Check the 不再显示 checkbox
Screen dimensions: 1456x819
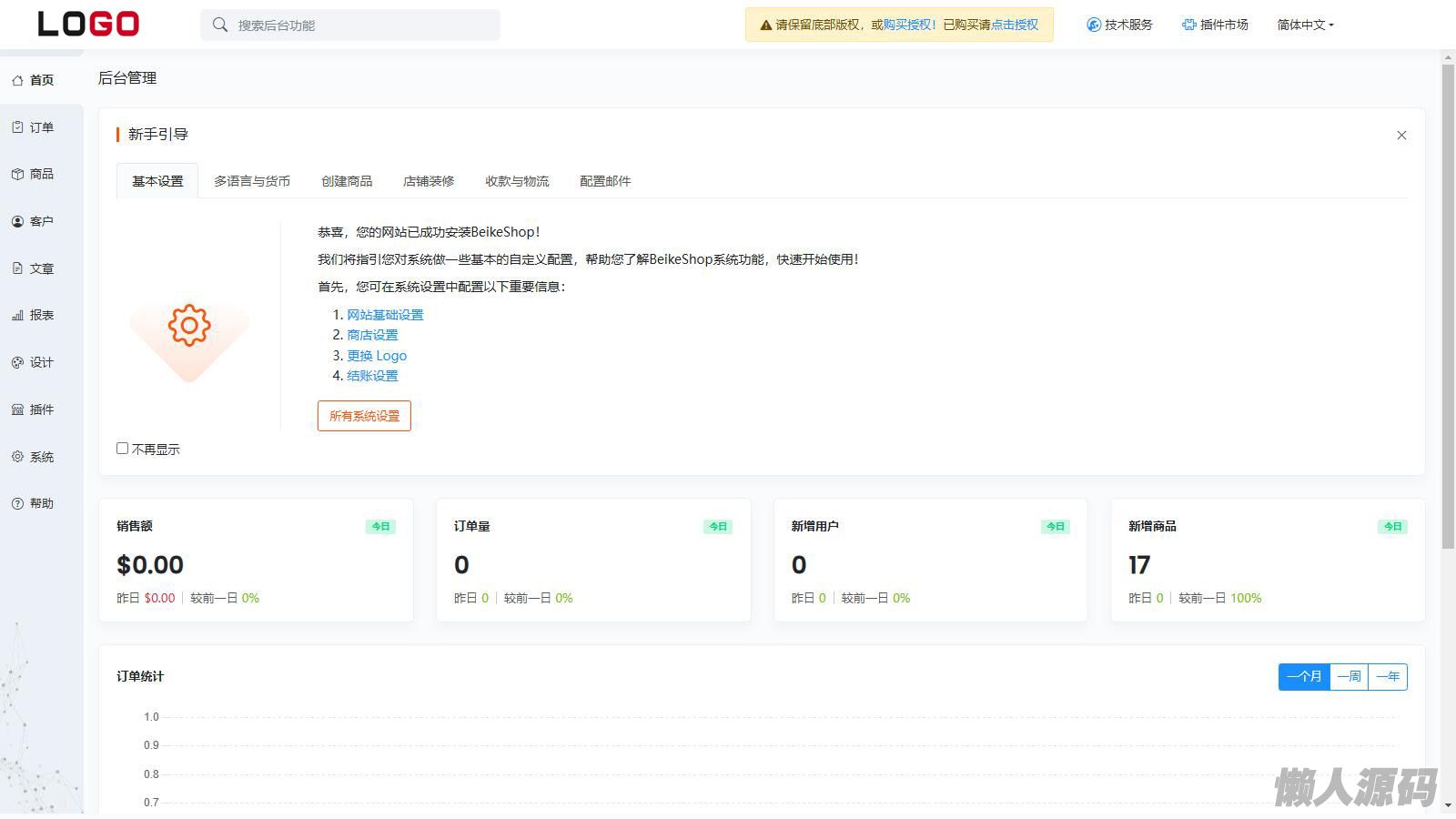coord(123,449)
